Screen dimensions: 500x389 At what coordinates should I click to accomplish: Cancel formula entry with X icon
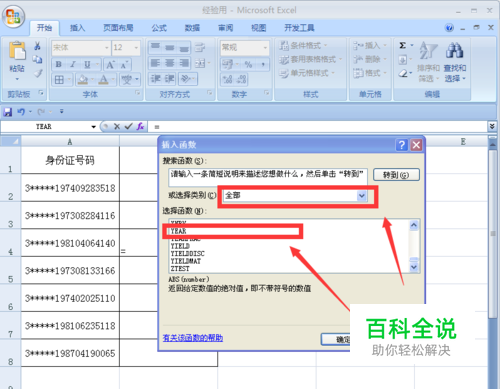117,126
